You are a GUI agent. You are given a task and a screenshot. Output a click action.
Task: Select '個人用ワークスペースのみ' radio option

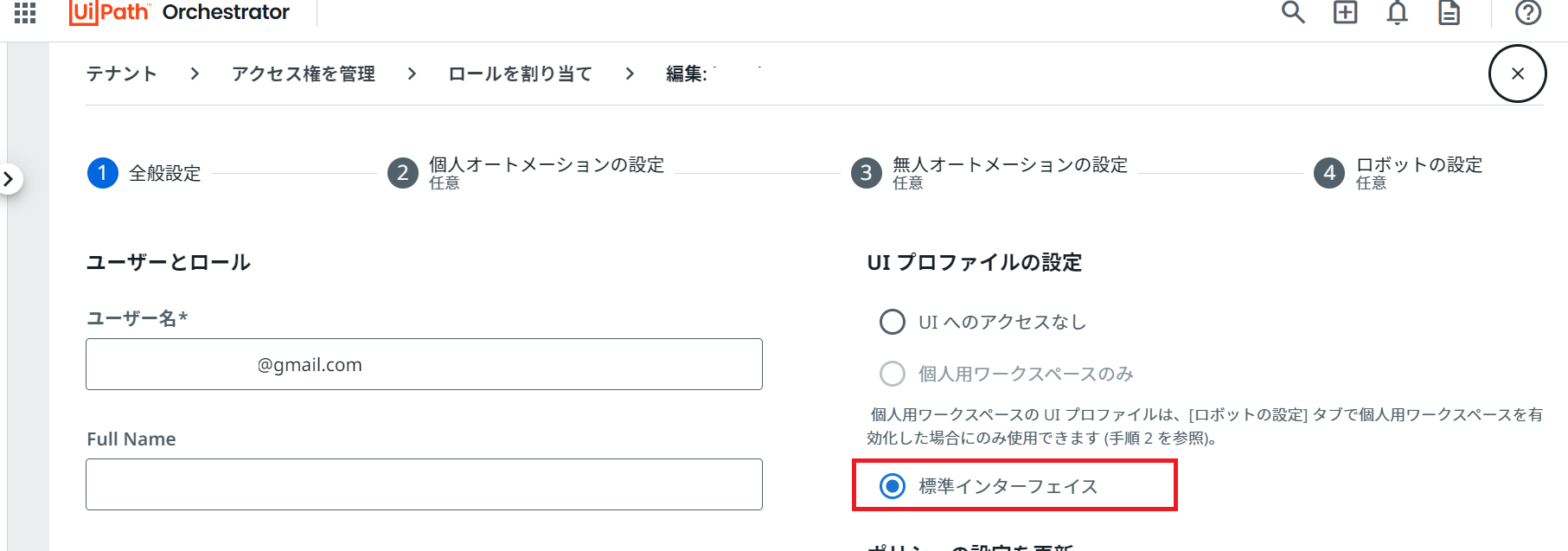(893, 374)
